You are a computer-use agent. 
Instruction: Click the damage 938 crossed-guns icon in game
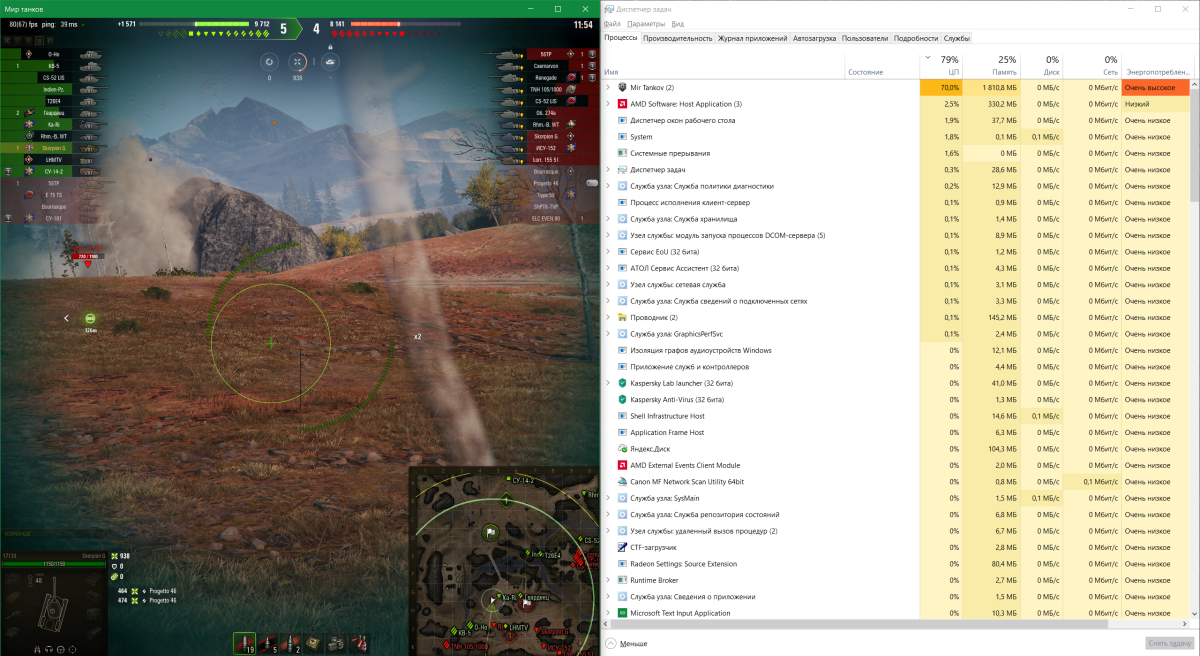point(114,556)
